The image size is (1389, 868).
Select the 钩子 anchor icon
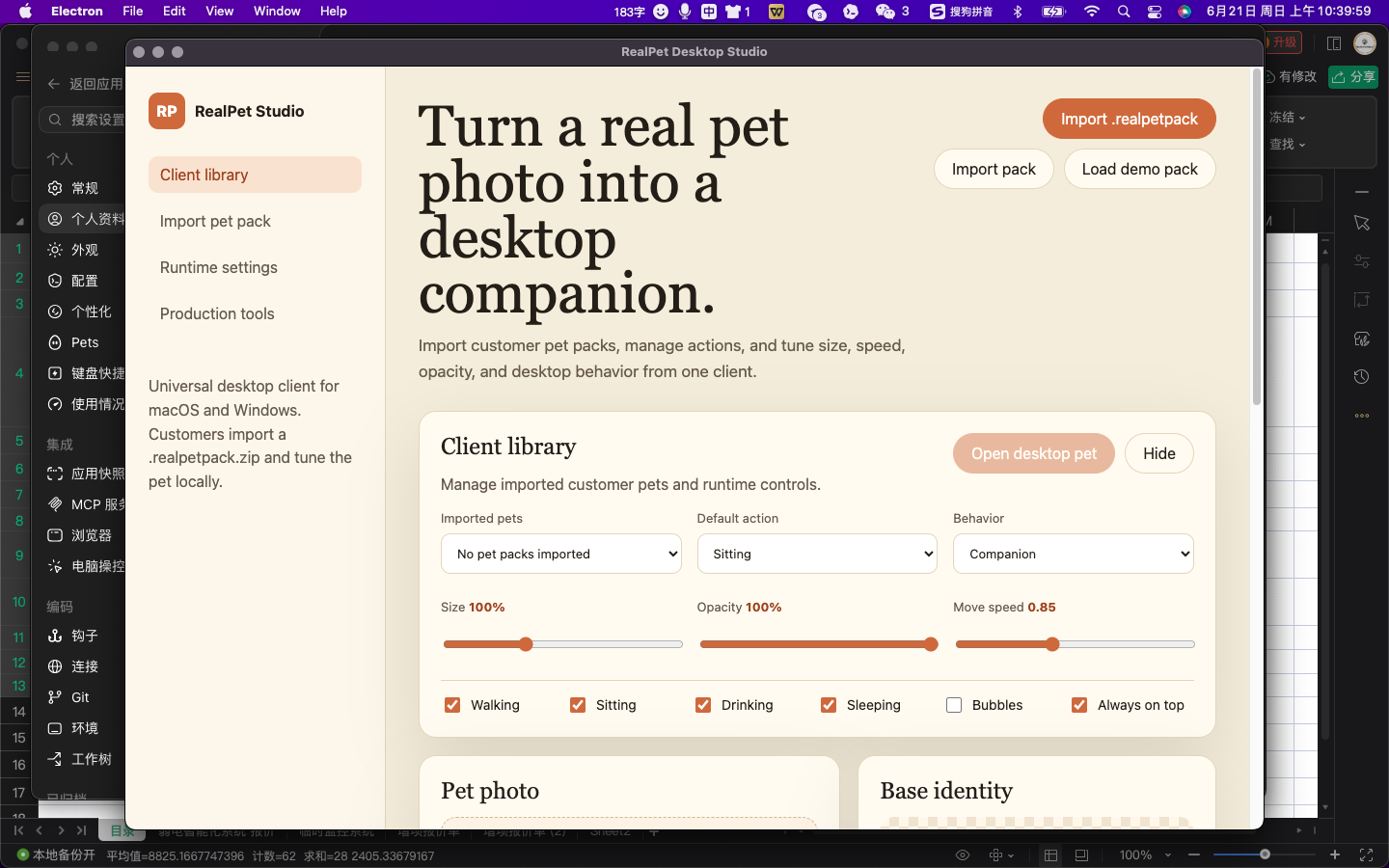pyautogui.click(x=55, y=636)
